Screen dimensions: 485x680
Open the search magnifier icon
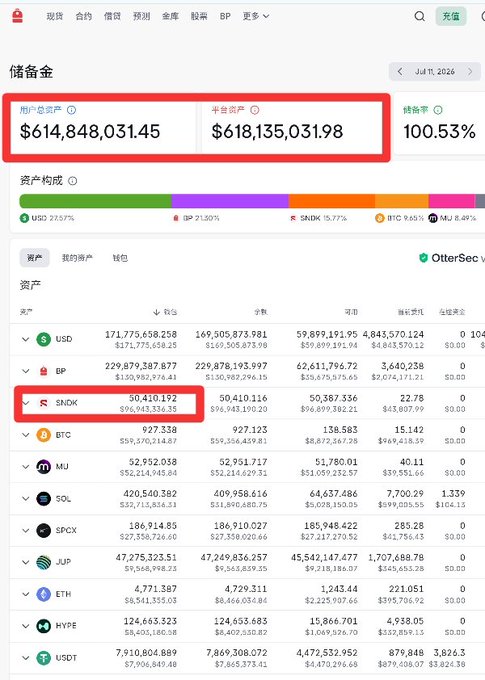click(x=419, y=16)
